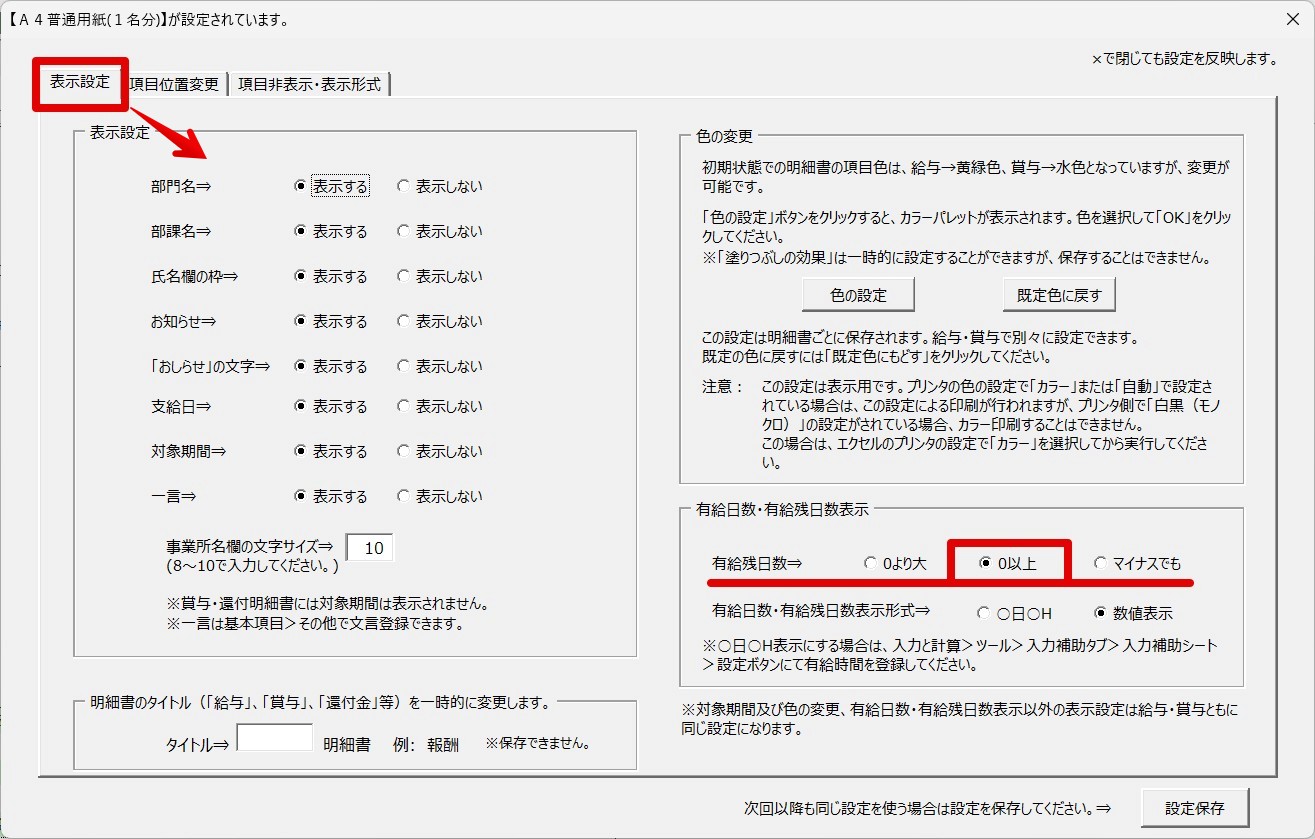Close the settings dialog window
The image size is (1315, 839).
(1291, 19)
